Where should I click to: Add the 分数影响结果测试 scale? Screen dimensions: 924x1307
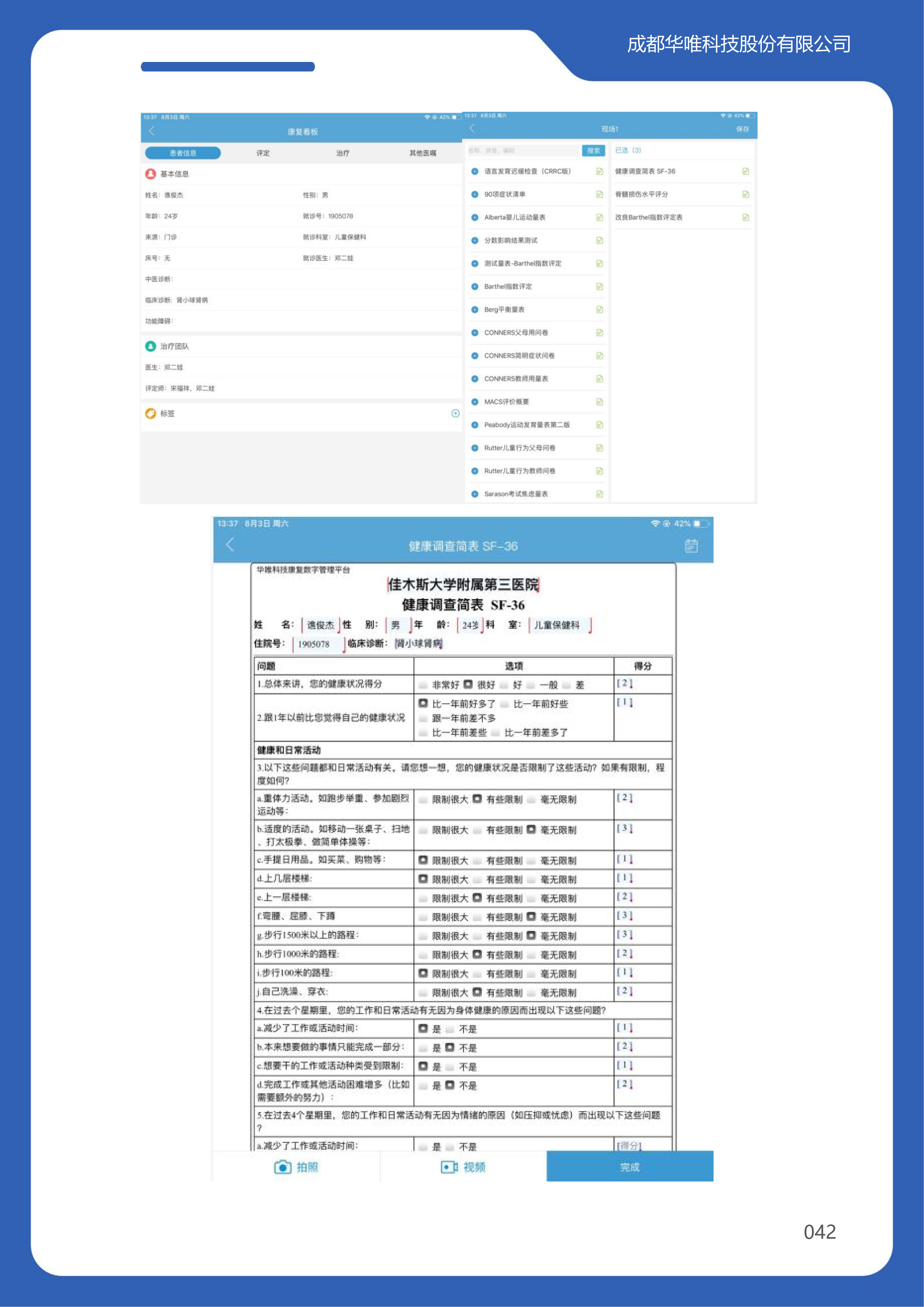[x=474, y=240]
